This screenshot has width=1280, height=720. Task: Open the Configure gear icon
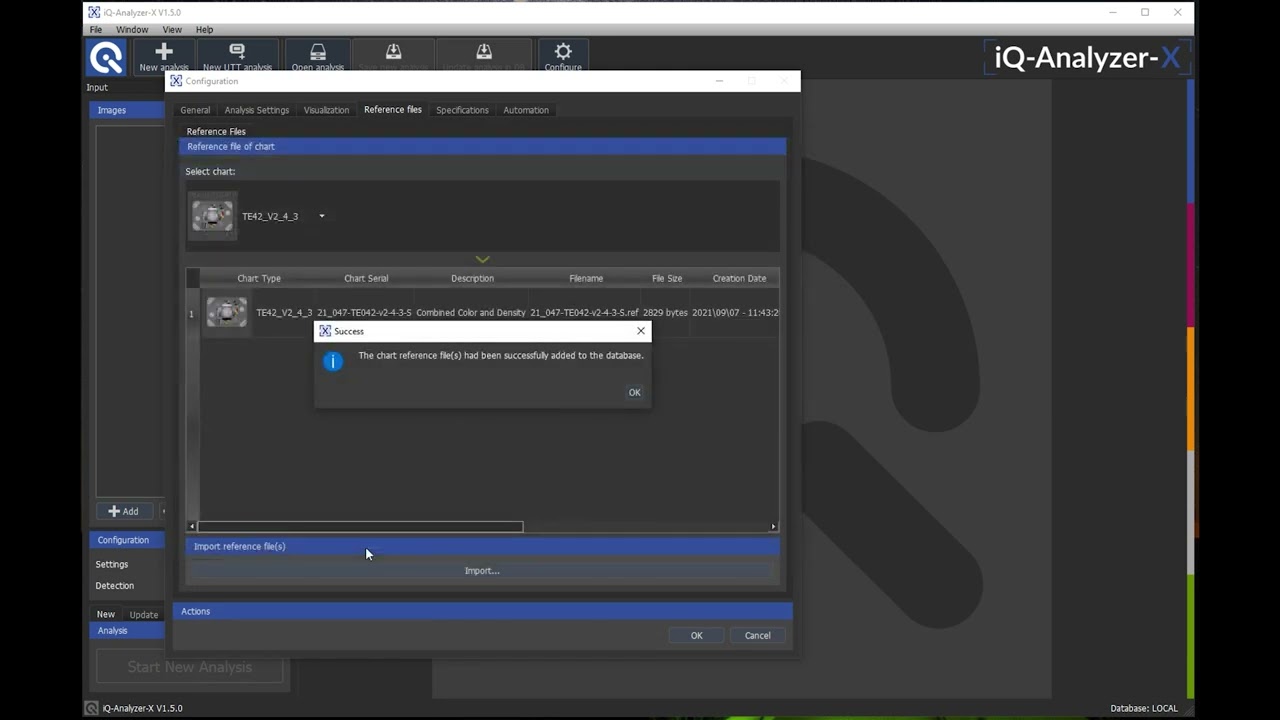click(563, 51)
